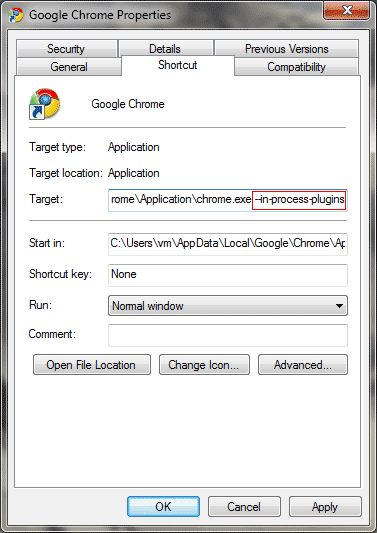The image size is (377, 533).
Task: Click the Apply button
Action: (x=325, y=506)
